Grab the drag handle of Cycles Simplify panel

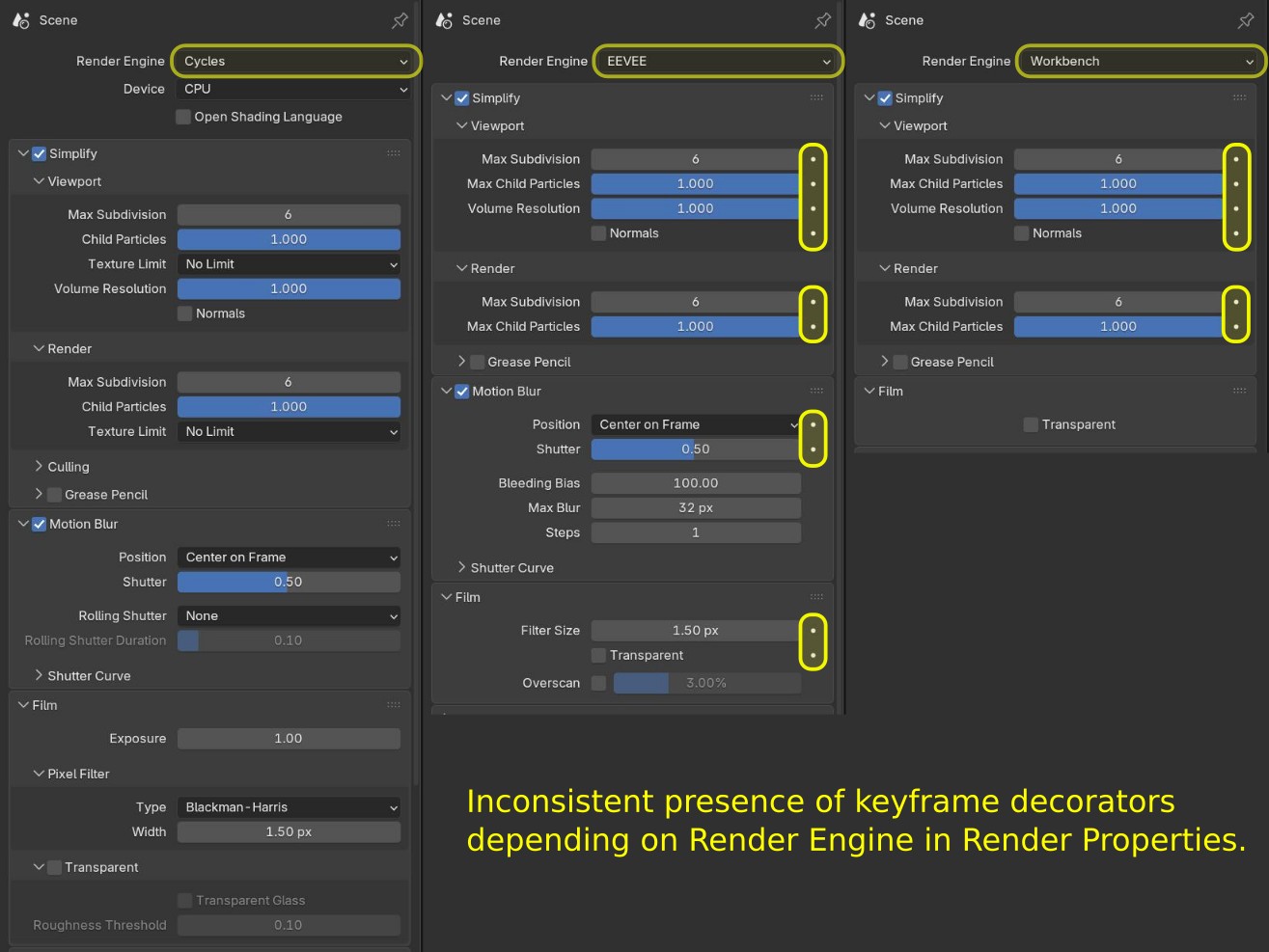coord(394,153)
